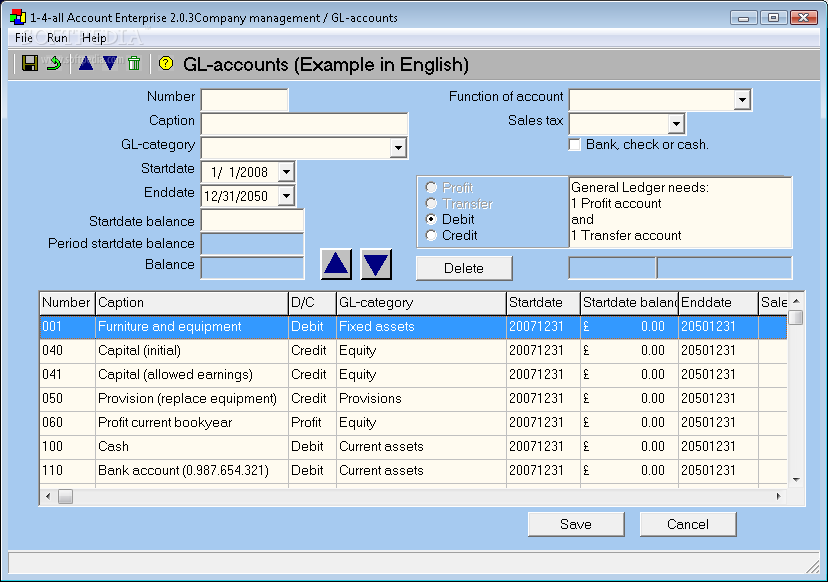Click the small blue up arrow in toolbar
828x582 pixels.
(85, 64)
